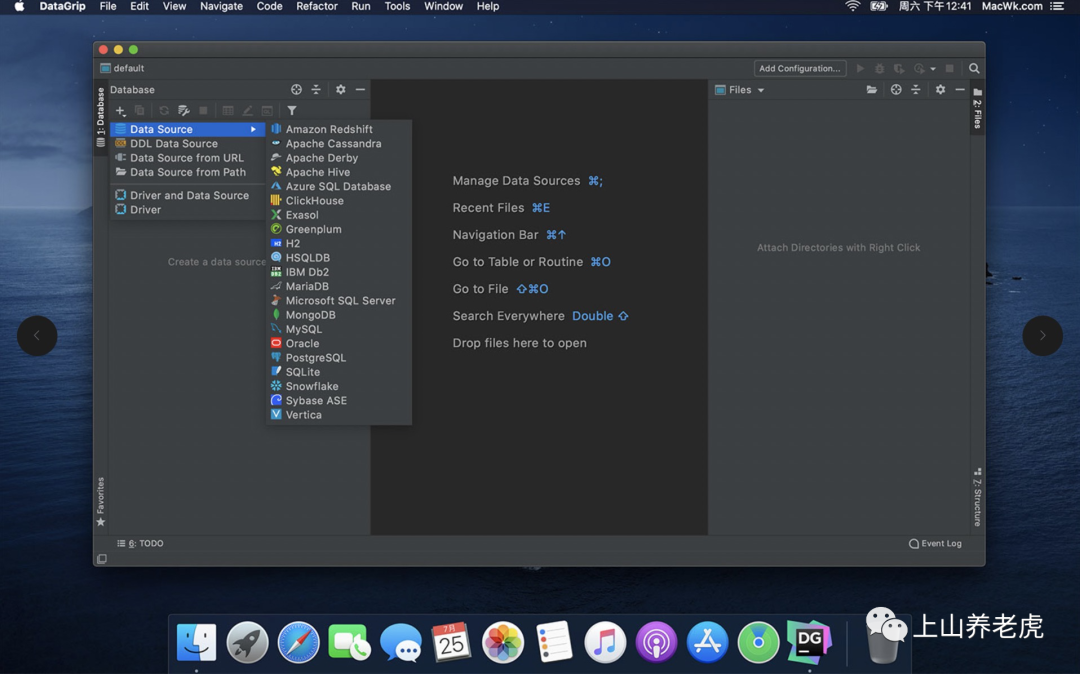Toggle the tool window quick access icon
Viewport: 1080px width, 674px height.
coord(102,559)
